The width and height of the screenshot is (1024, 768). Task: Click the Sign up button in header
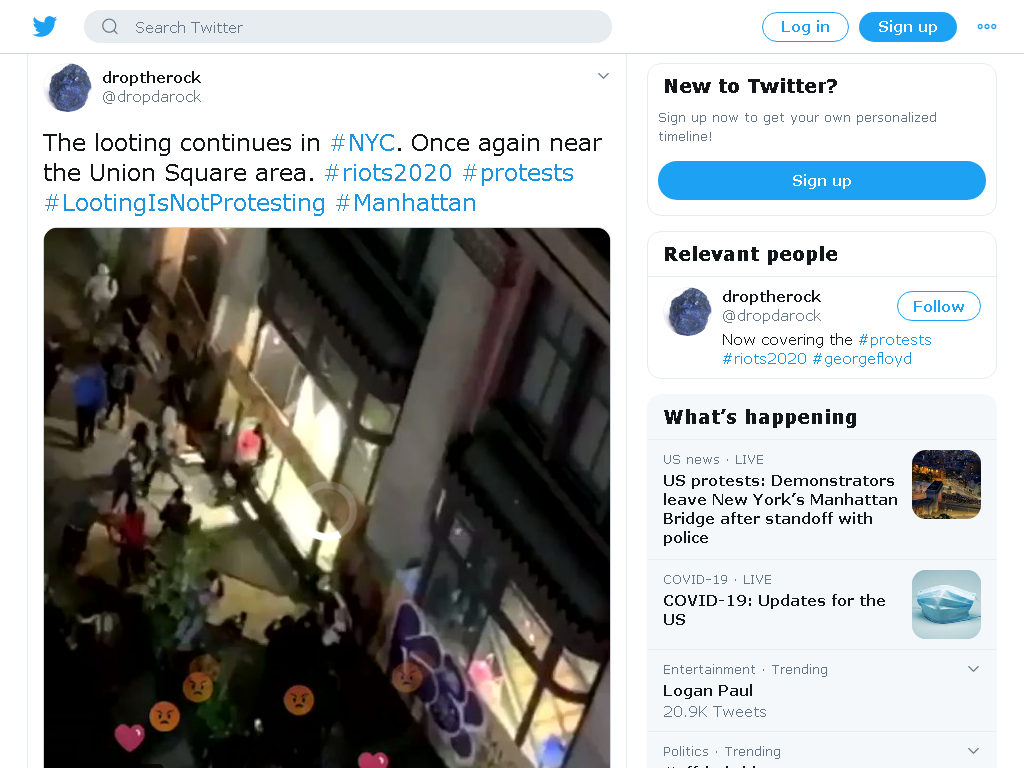907,27
